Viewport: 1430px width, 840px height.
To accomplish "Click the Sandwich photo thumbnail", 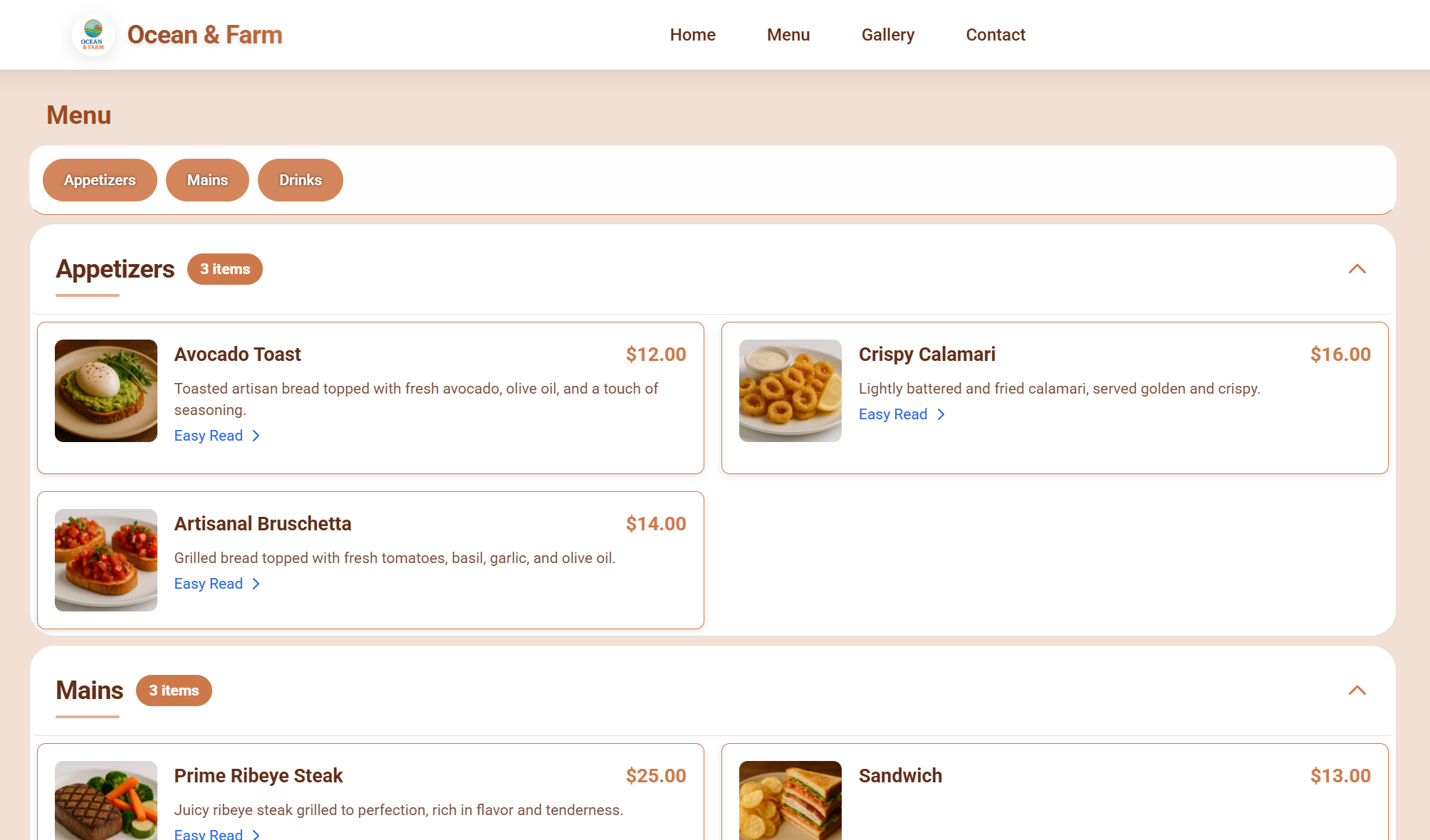I will pos(790,800).
